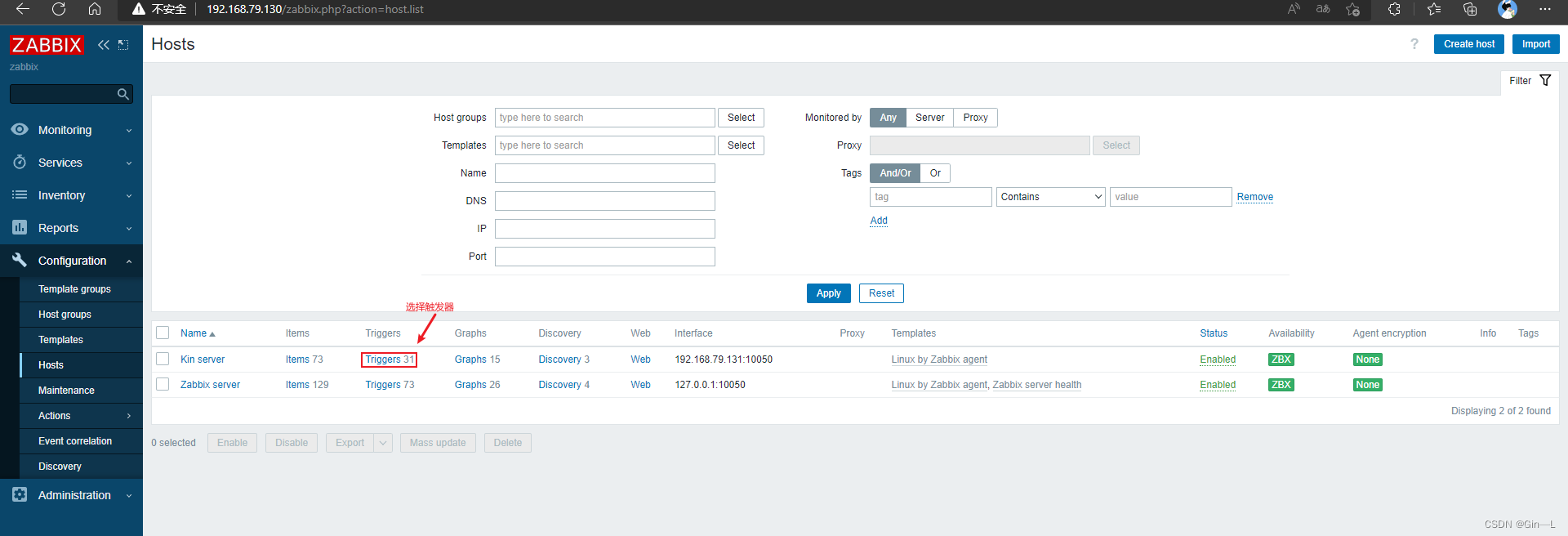The image size is (1568, 536).
Task: Open Triggers 31 for Kin server
Action: 390,360
